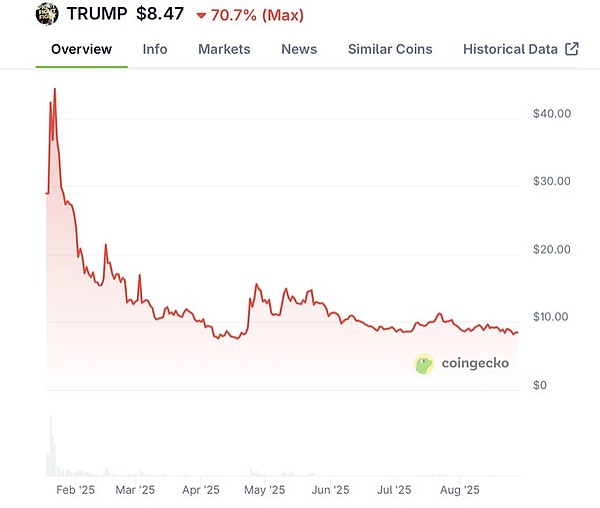Click the coingecko watermark text
Image resolution: width=600 pixels, height=508 pixels.
point(476,363)
